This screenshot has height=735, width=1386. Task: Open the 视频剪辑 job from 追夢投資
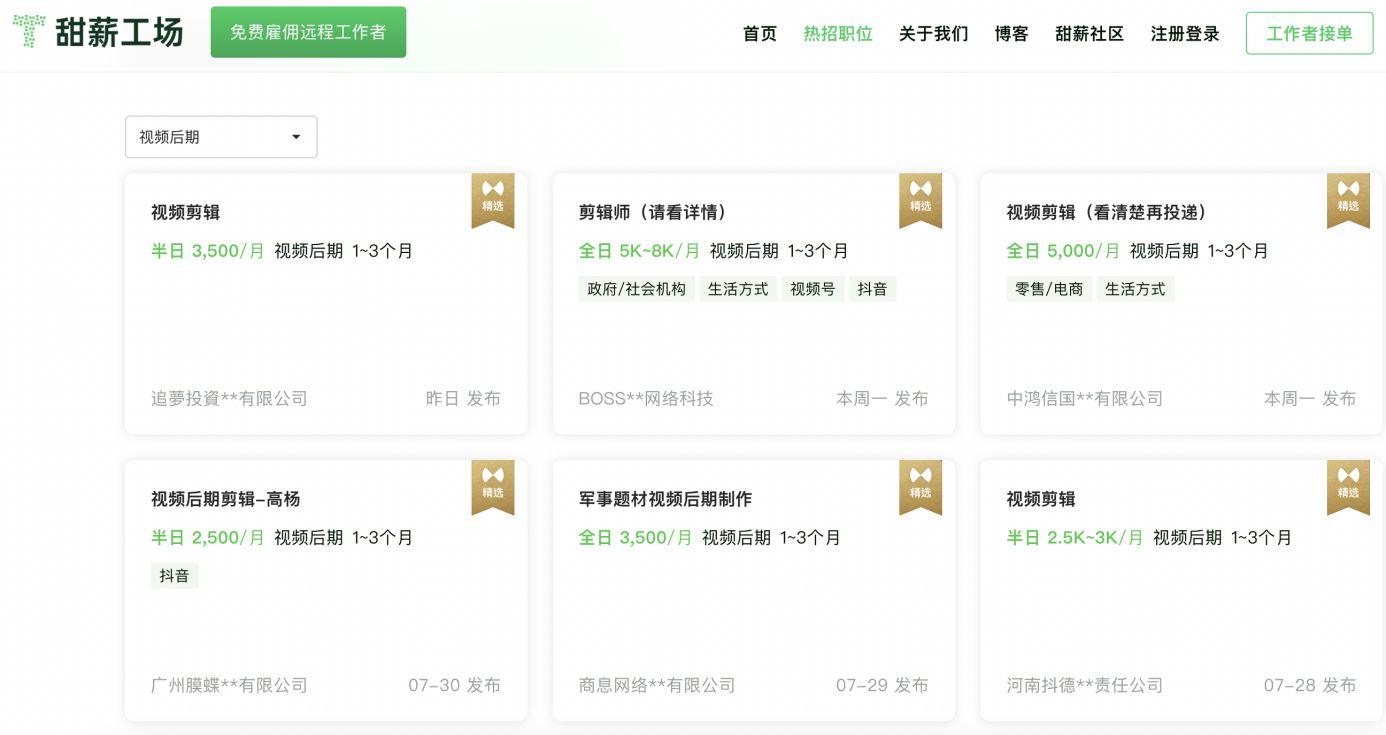click(x=186, y=212)
